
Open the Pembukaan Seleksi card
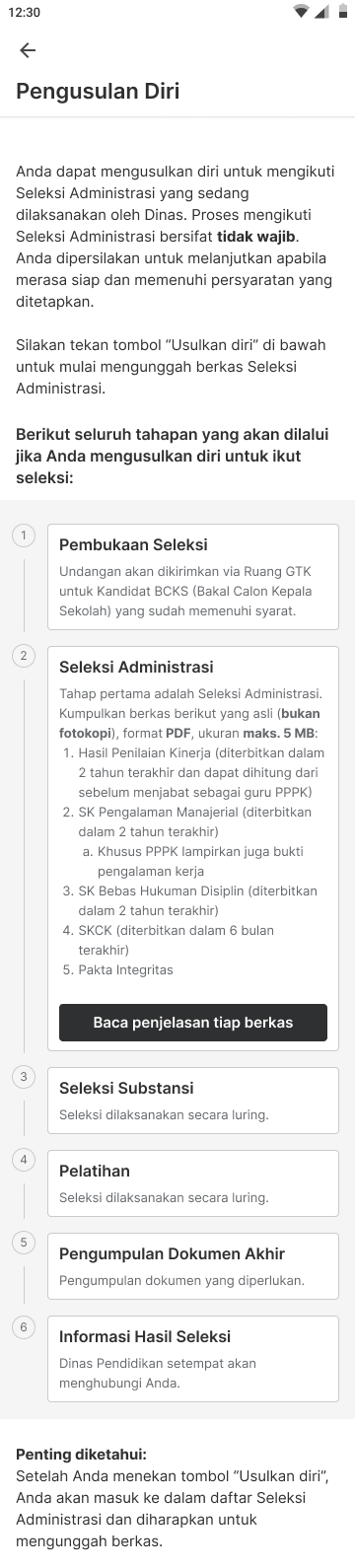(193, 577)
